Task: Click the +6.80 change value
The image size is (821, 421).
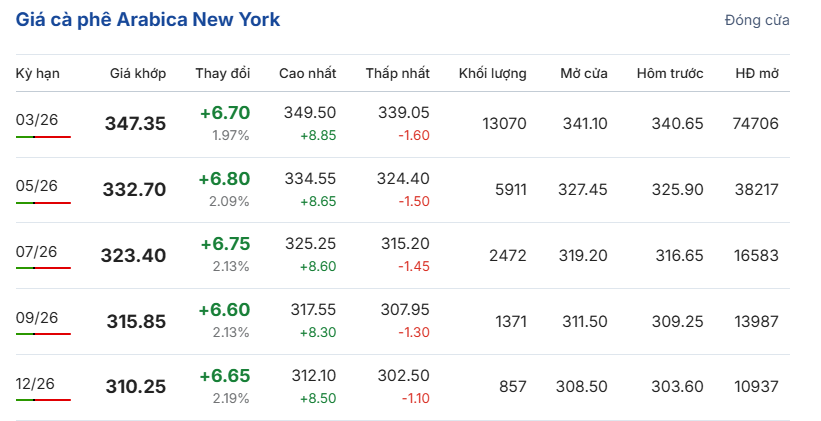Action: click(x=224, y=178)
